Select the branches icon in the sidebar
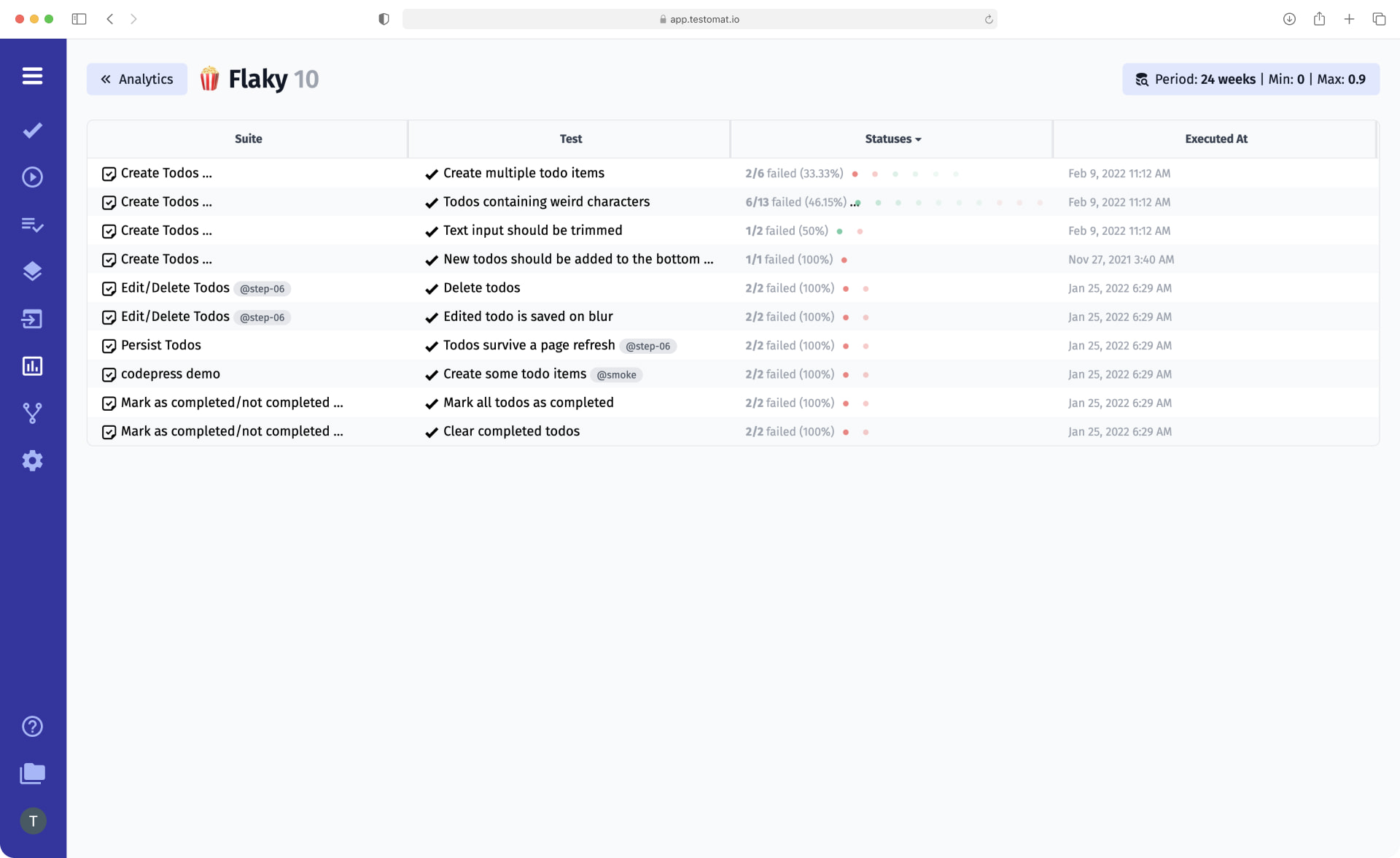Image resolution: width=1400 pixels, height=858 pixels. (33, 413)
